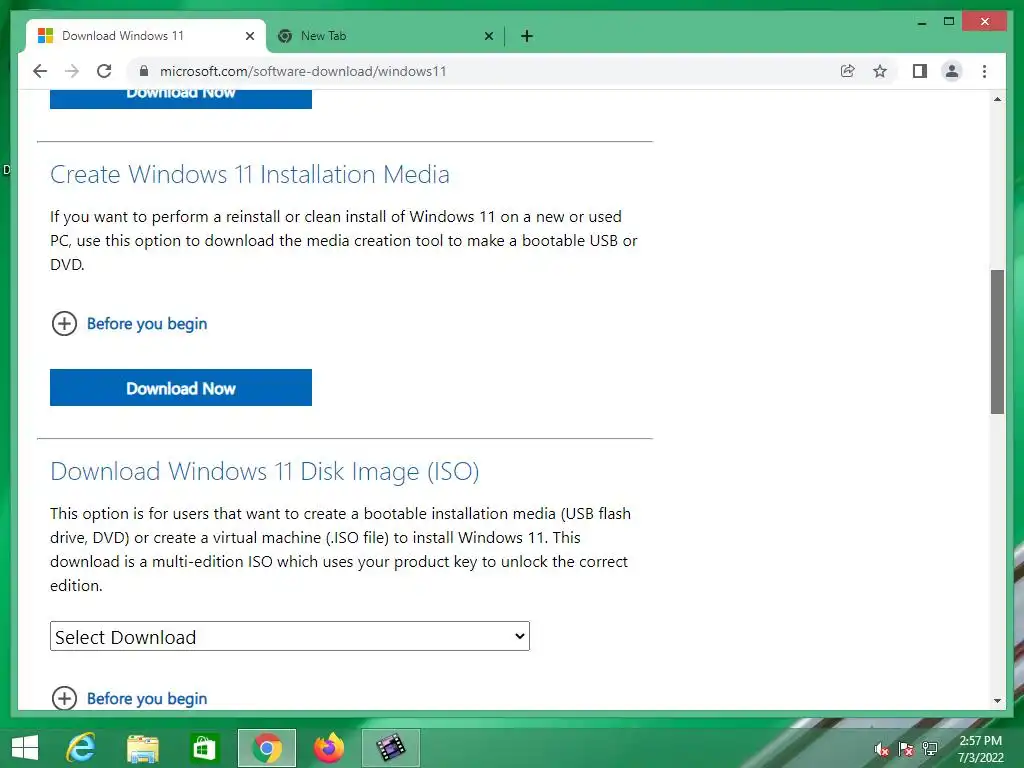Open File Explorer from taskbar
The height and width of the screenshot is (768, 1024).
[142, 748]
